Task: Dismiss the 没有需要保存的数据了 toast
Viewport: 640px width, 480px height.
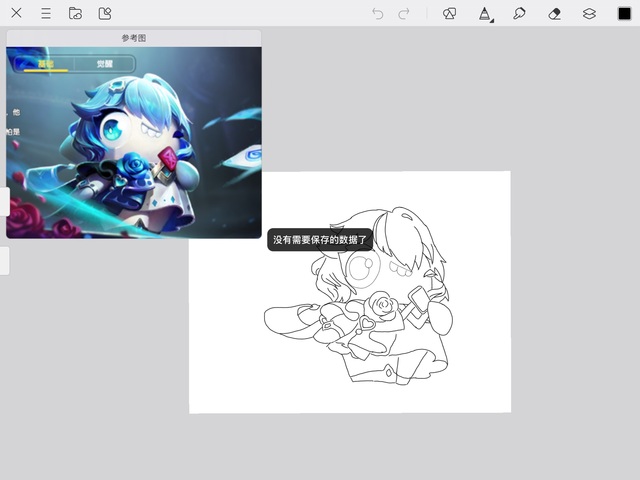Action: coord(320,240)
